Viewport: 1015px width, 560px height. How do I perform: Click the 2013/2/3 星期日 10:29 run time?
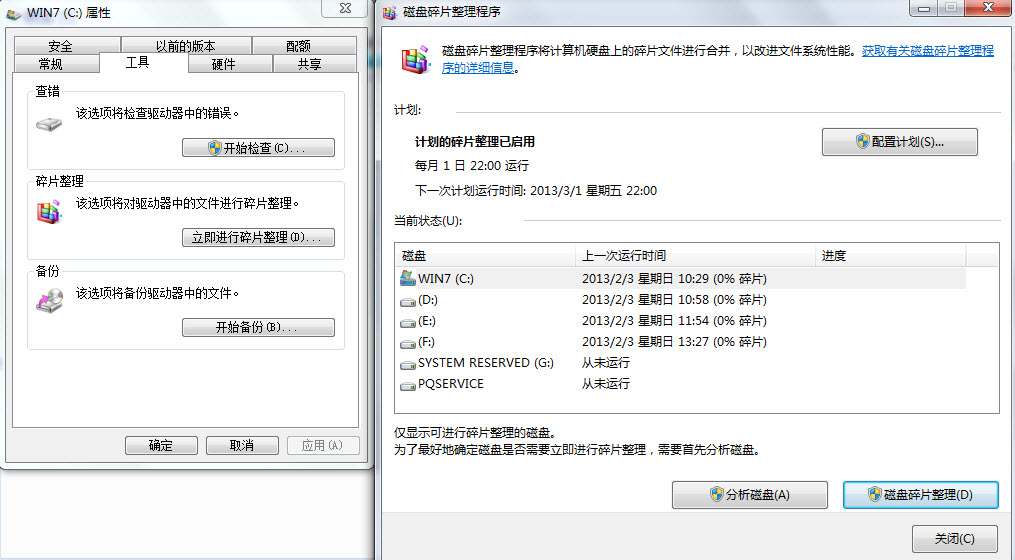coord(674,278)
